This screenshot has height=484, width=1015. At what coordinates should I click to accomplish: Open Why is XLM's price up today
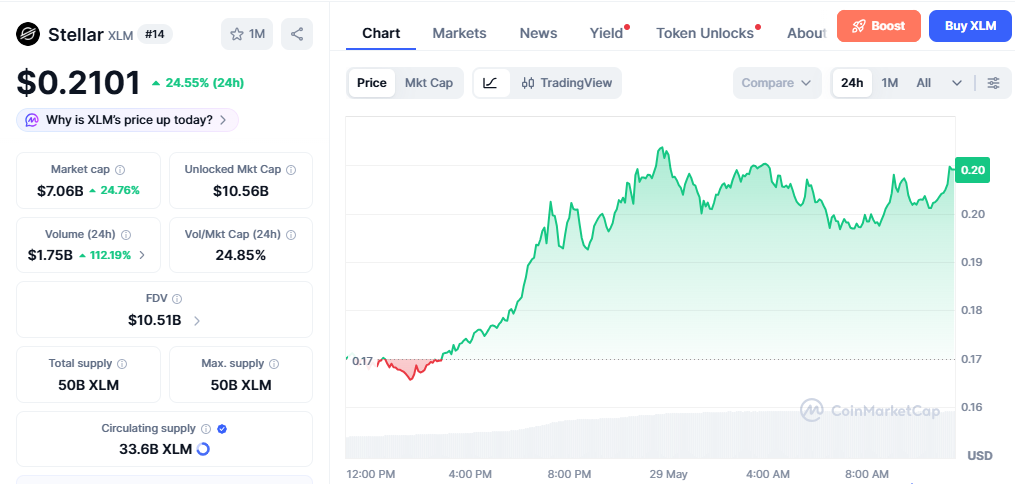point(128,120)
